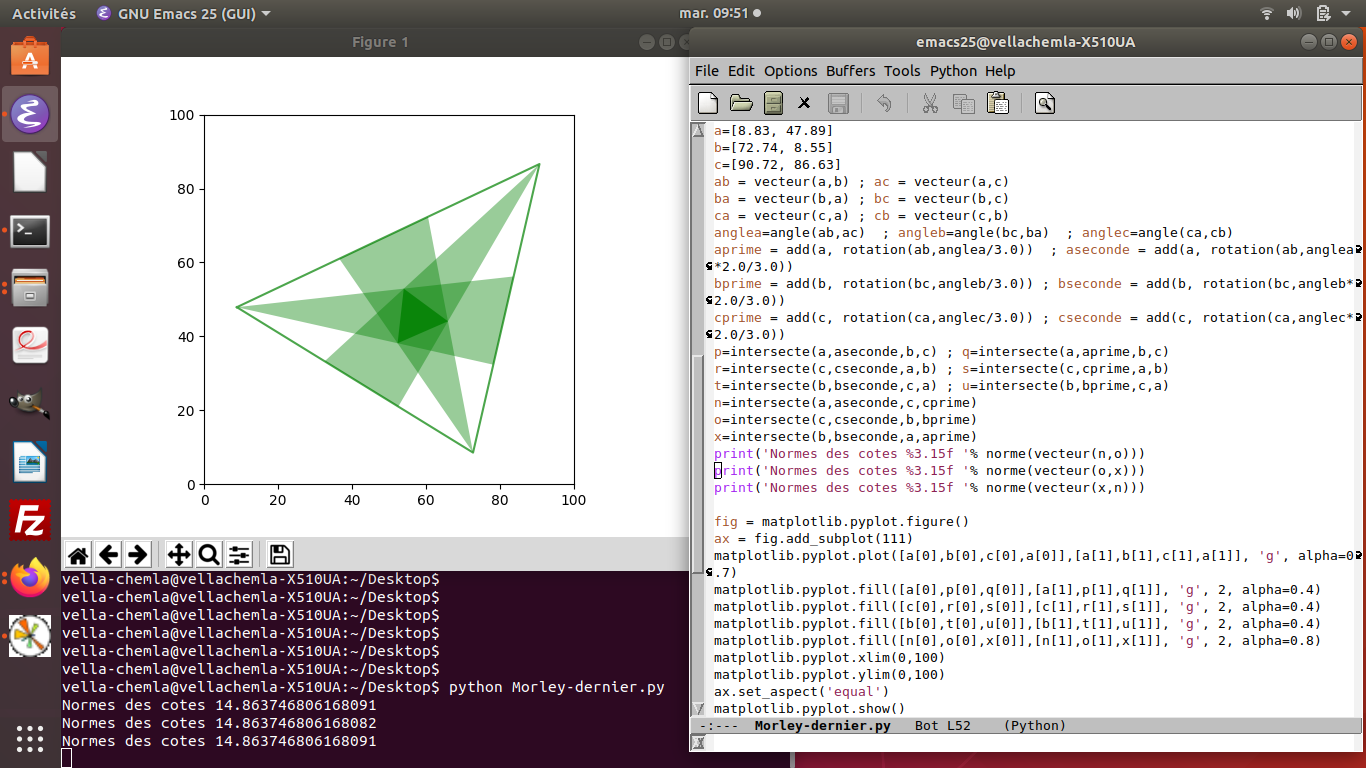The image size is (1366, 768).
Task: Launch FileZilla from the dock
Action: pyautogui.click(x=30, y=521)
